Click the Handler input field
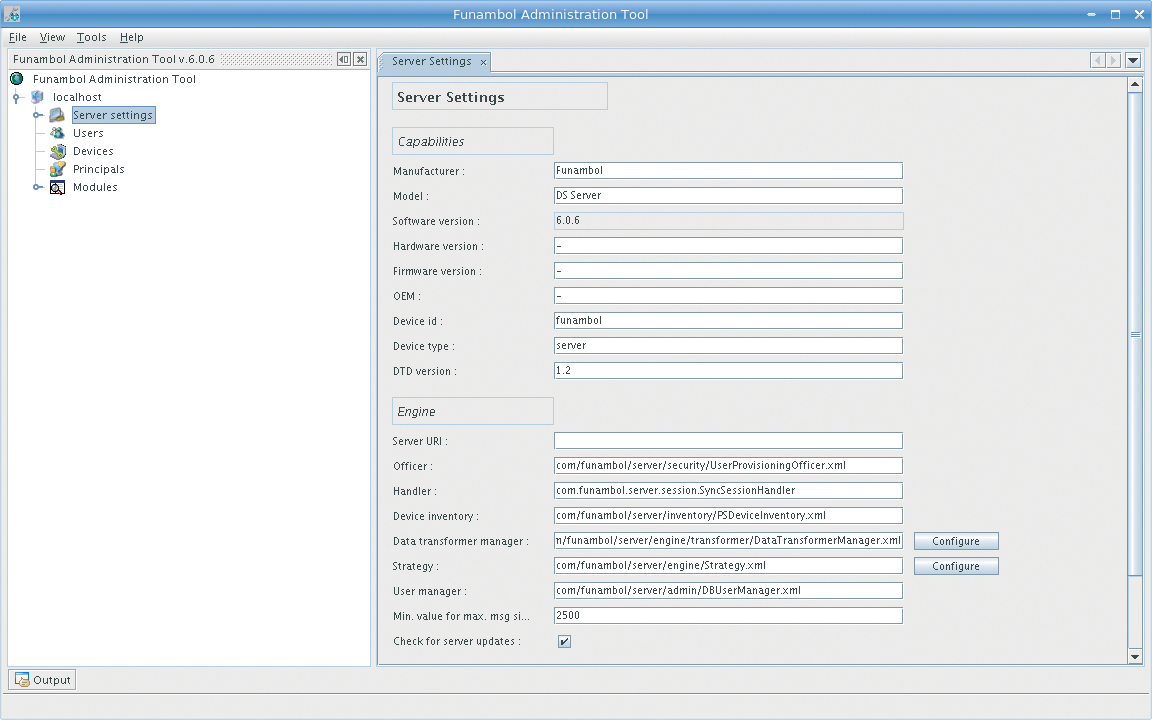This screenshot has height=720, width=1152. (728, 491)
